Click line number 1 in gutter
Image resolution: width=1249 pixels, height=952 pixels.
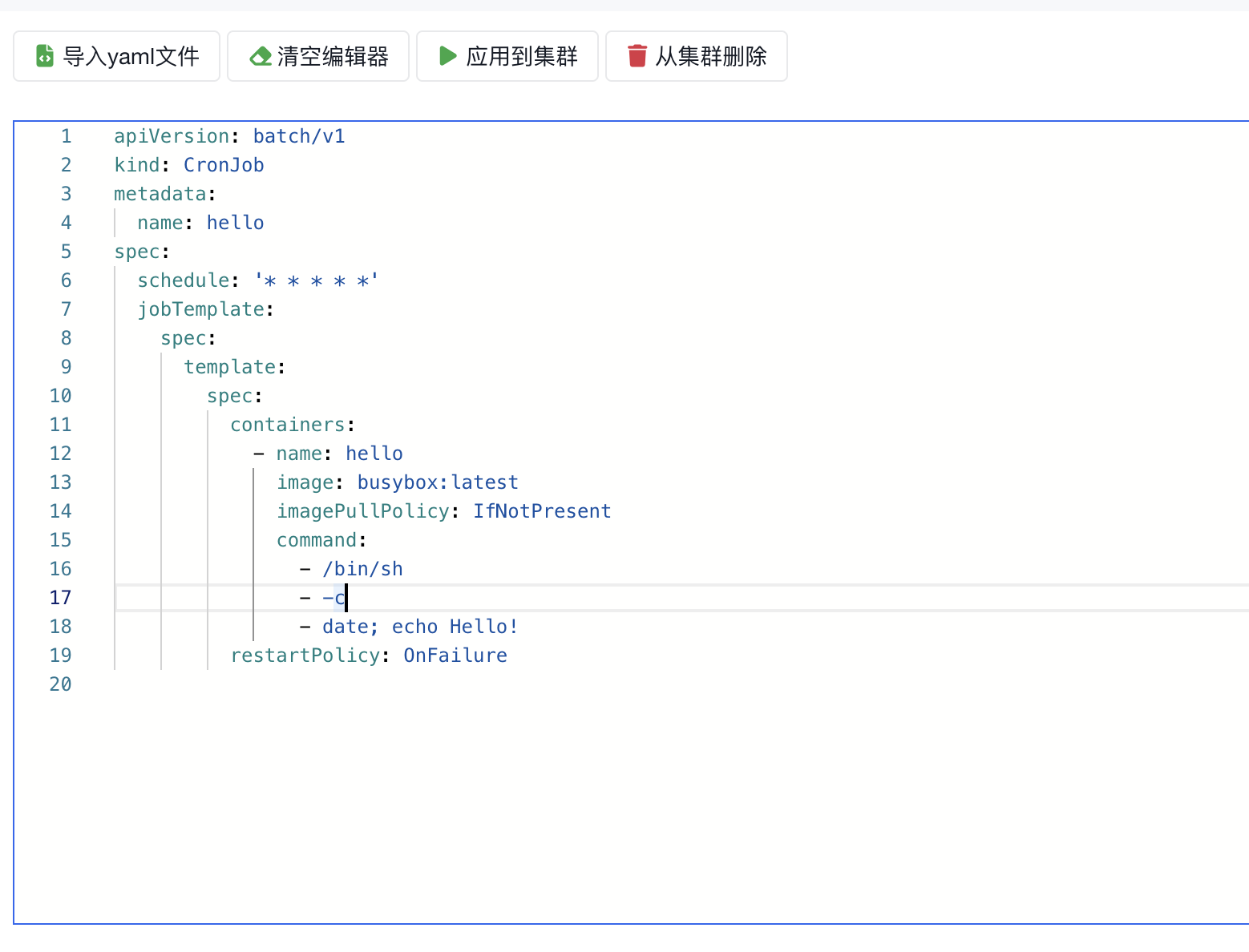coord(66,136)
